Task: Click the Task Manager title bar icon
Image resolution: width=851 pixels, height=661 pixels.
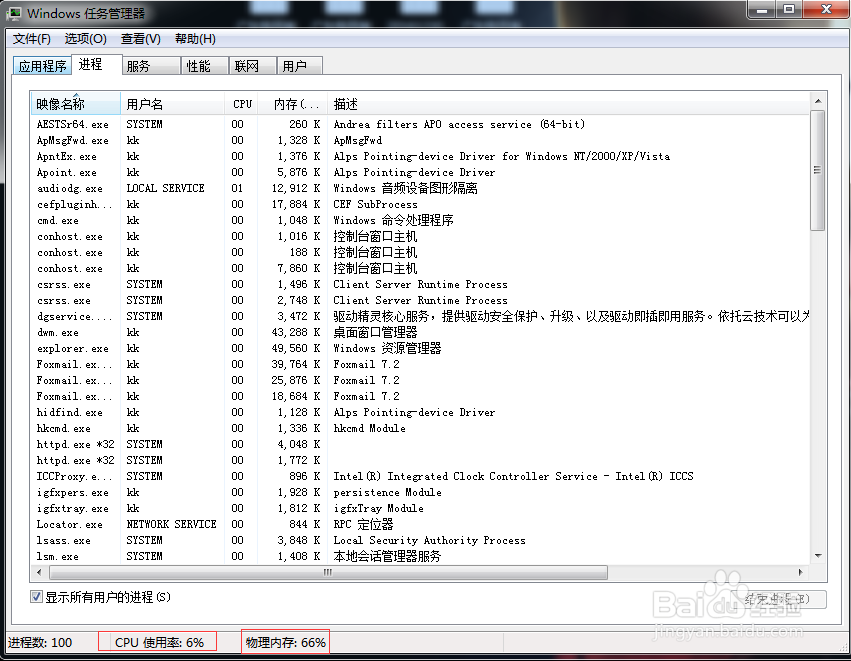Action: click(x=15, y=13)
